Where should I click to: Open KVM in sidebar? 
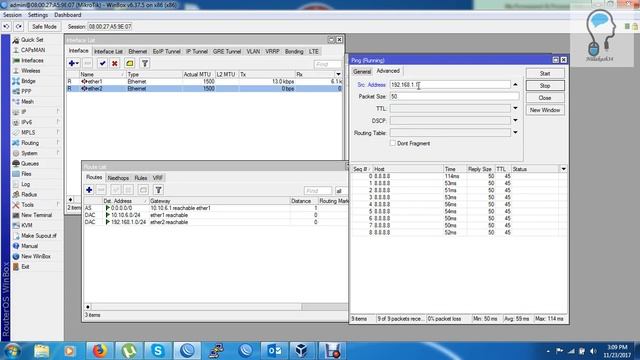(x=27, y=225)
